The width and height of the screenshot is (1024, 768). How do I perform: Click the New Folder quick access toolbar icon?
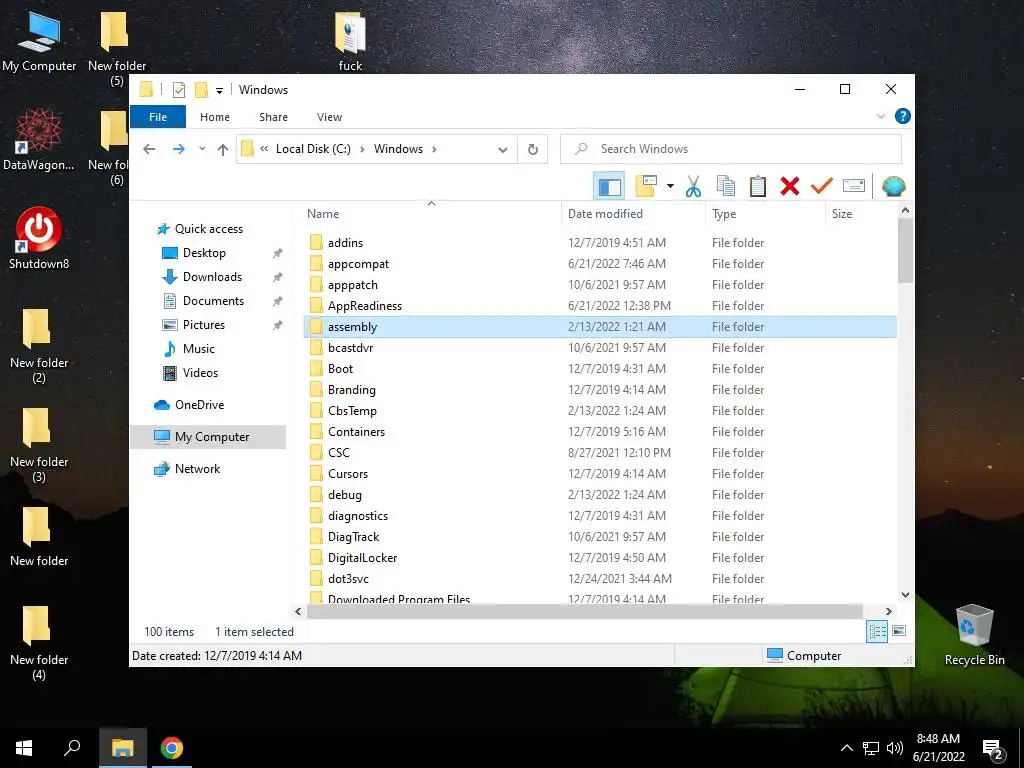point(201,89)
